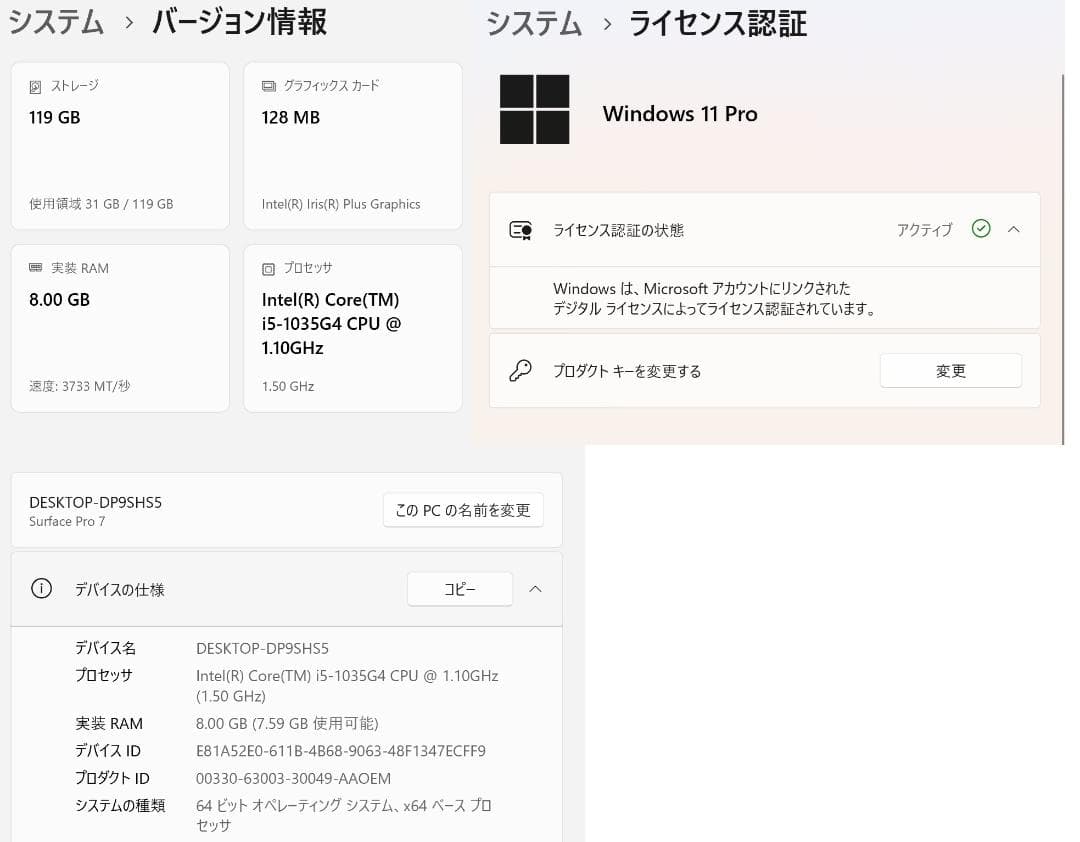Click the プロダクト キーを変更する label

(627, 371)
